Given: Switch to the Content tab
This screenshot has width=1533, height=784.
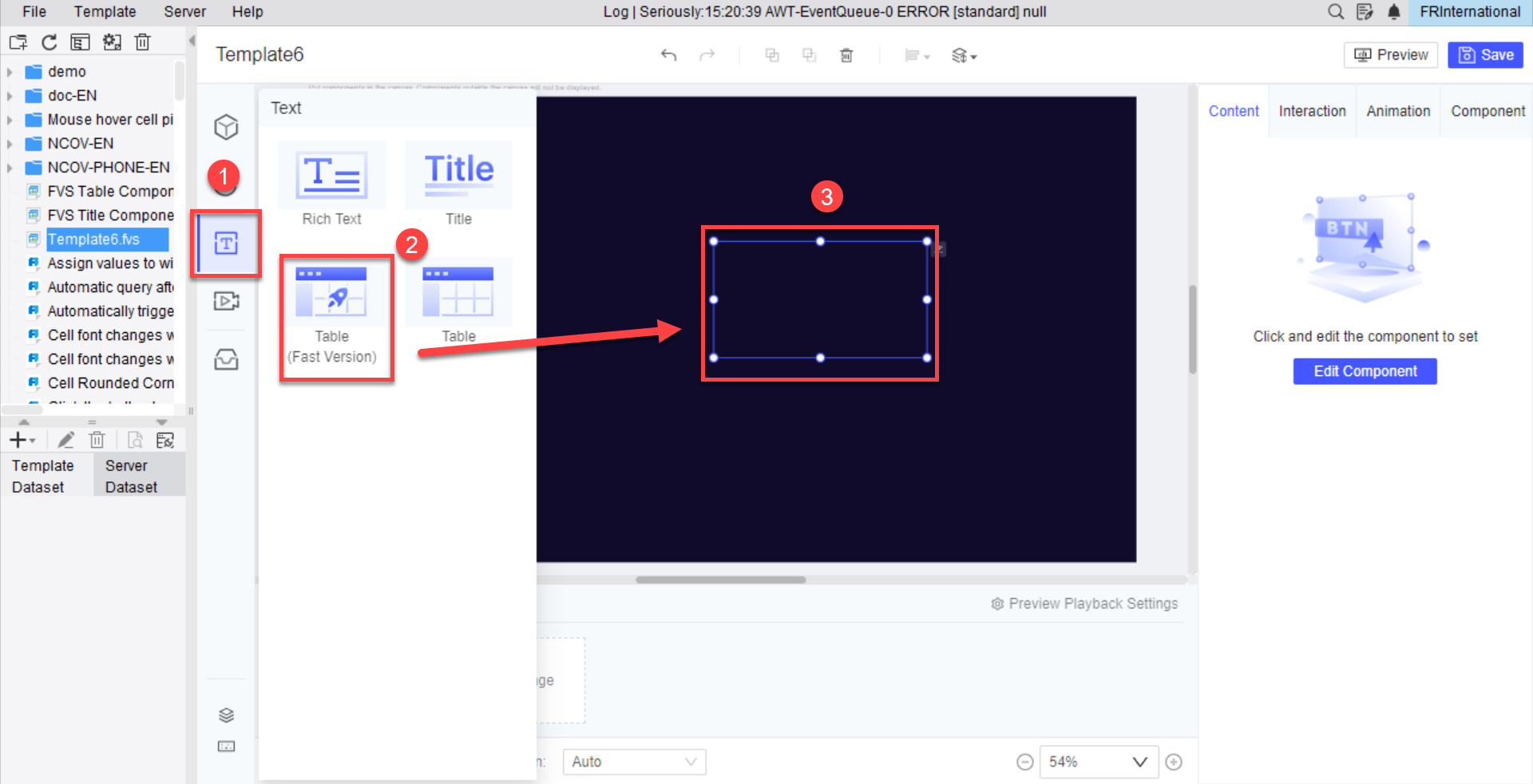Looking at the screenshot, I should coord(1234,112).
